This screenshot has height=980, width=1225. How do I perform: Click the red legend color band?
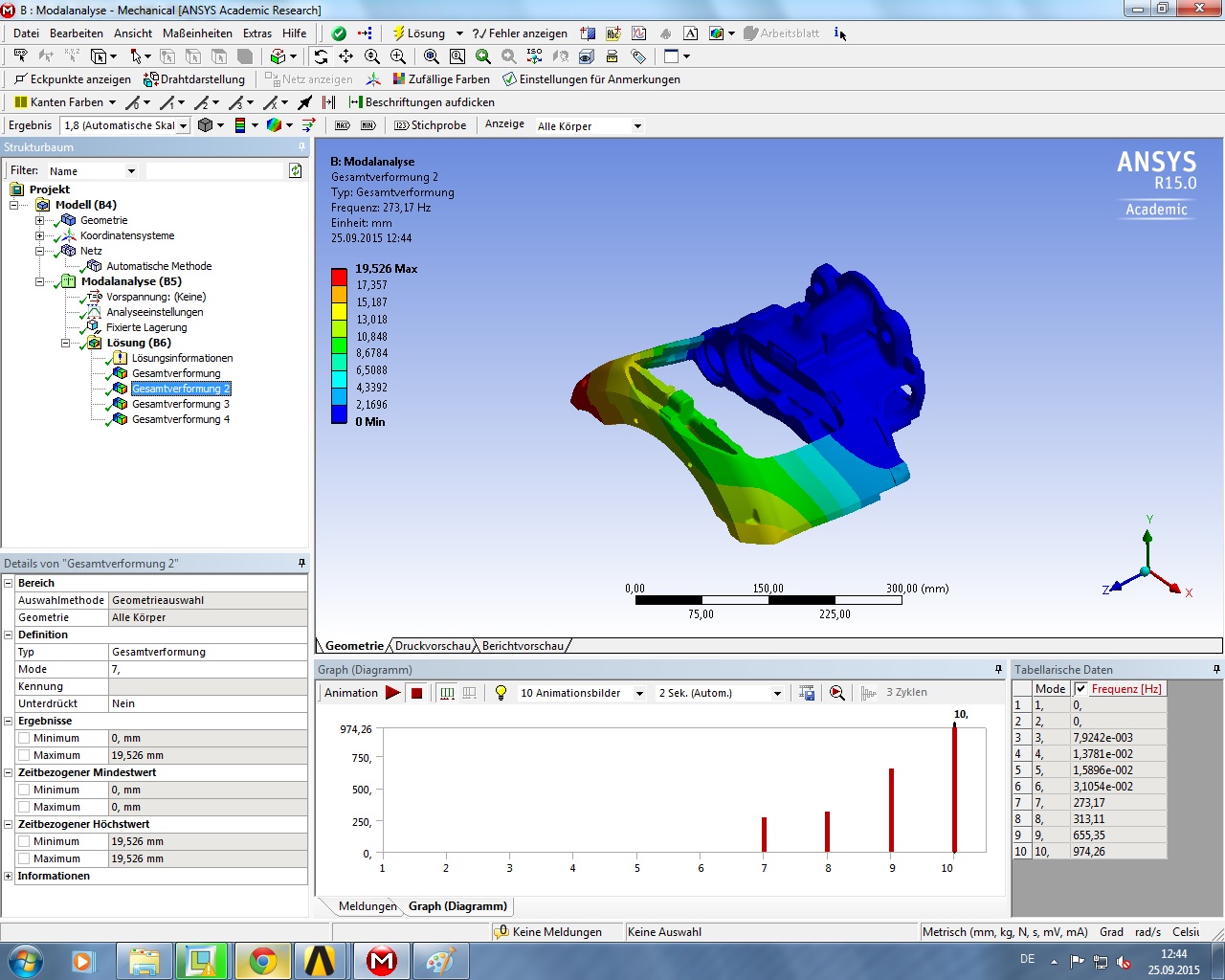(339, 277)
